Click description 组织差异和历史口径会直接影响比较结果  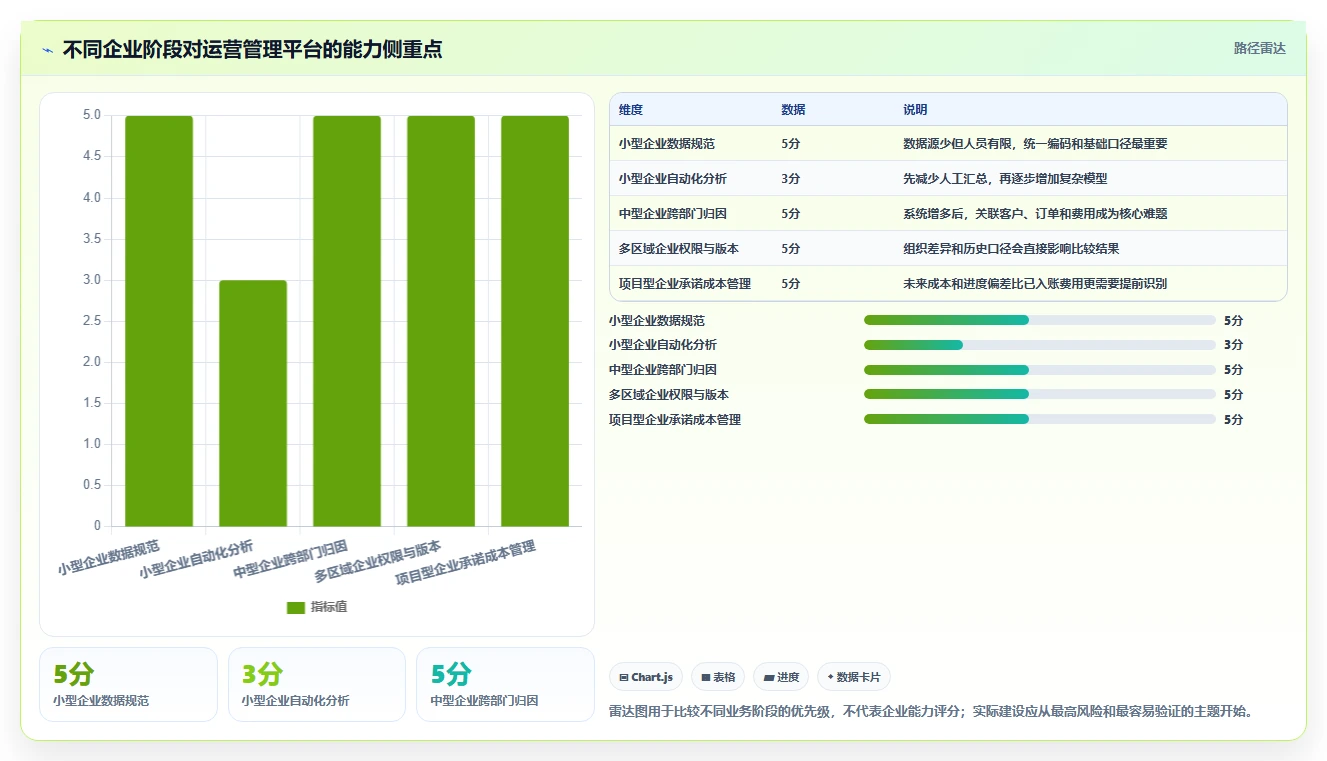1011,249
